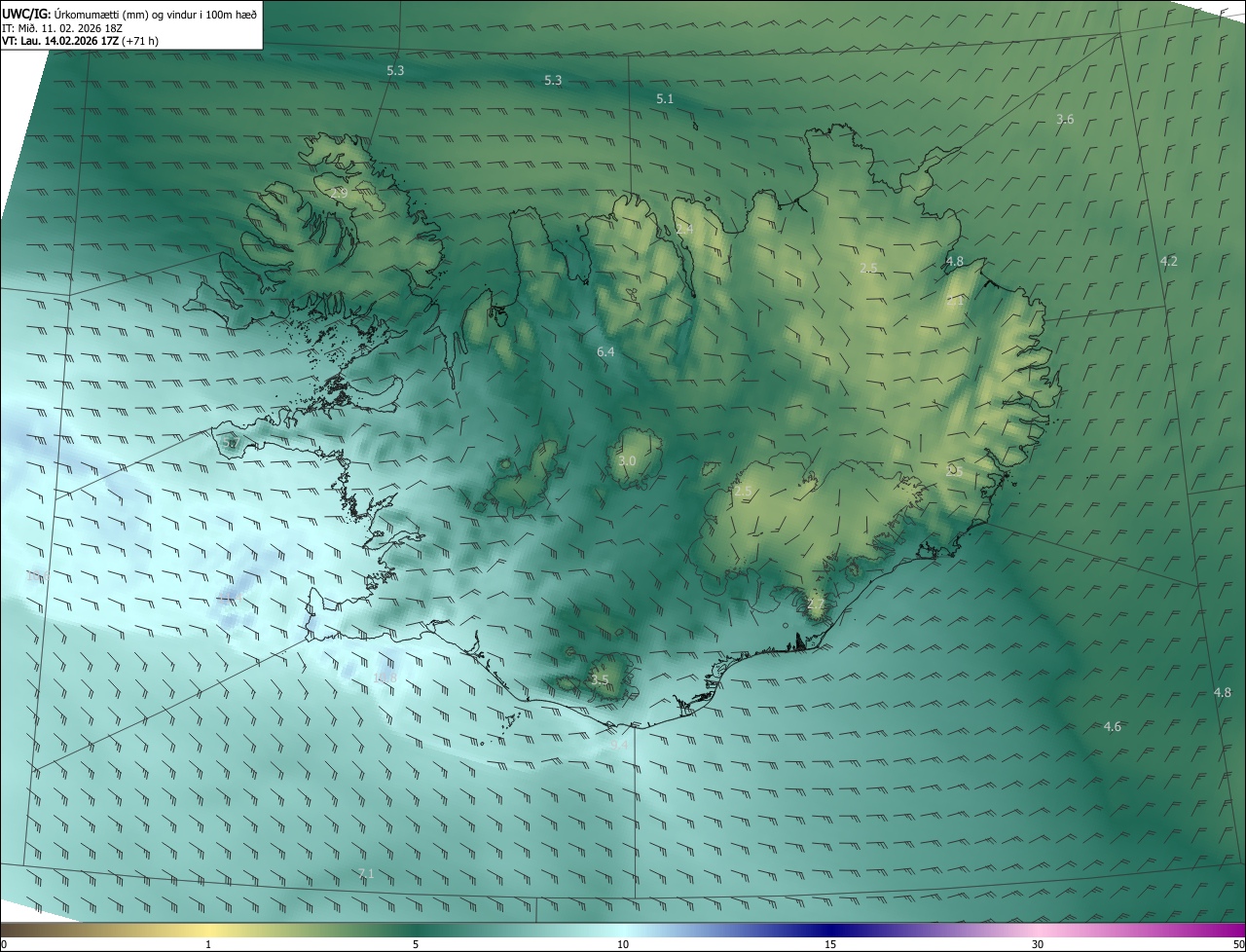Click the 10 tick on the color scale
The image size is (1246, 952).
click(623, 944)
